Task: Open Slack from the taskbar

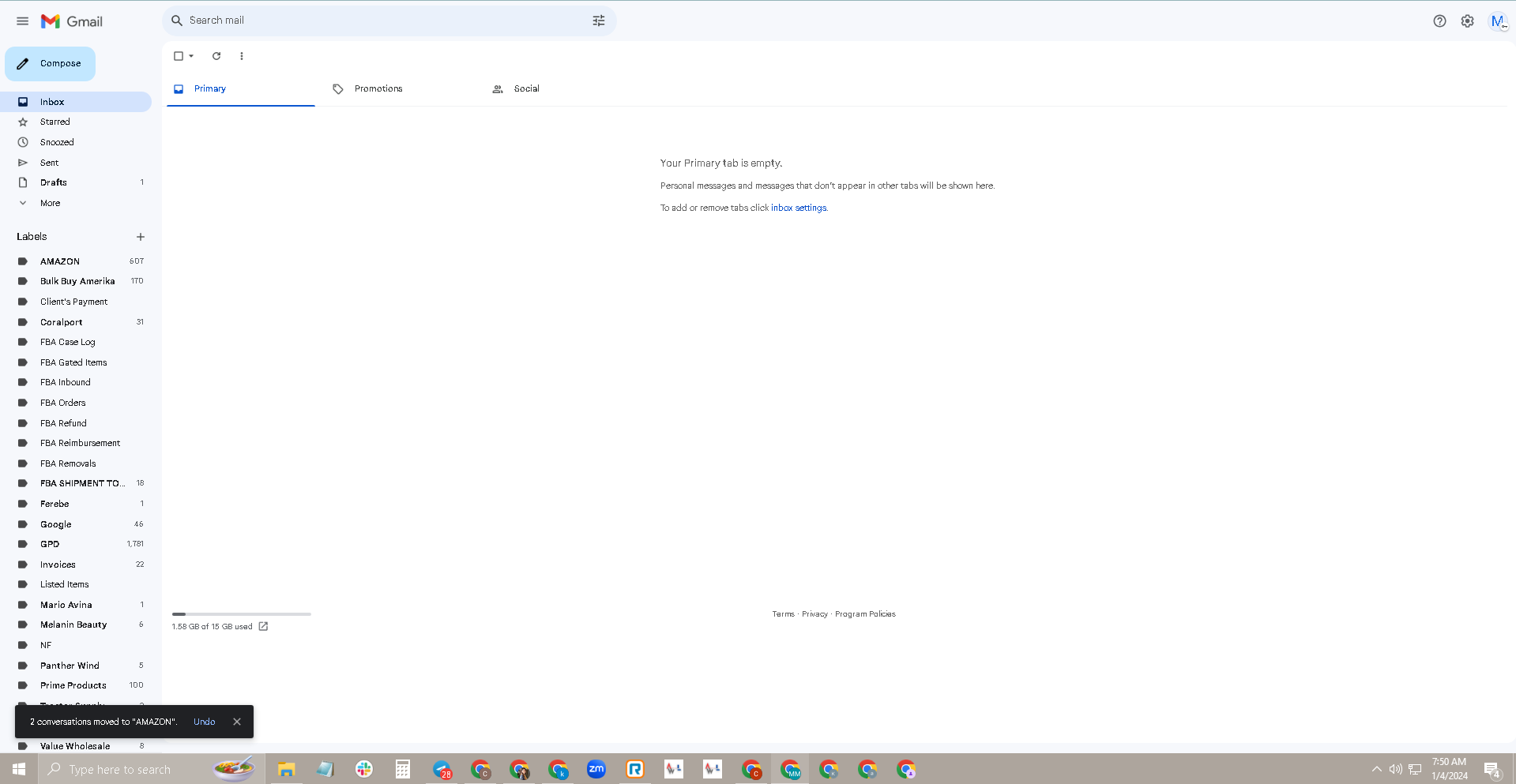Action: pos(364,769)
